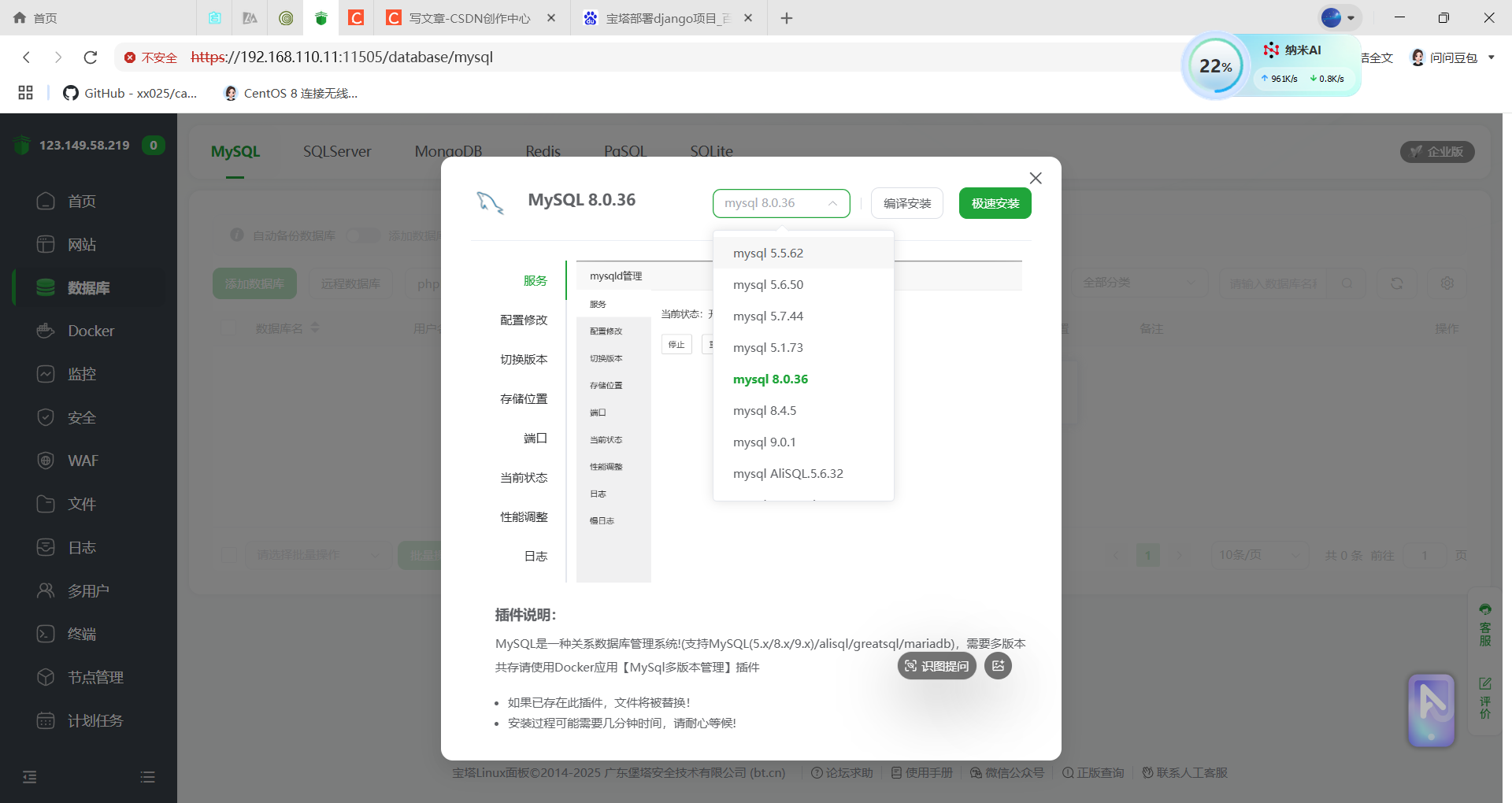This screenshot has height=803, width=1512.
Task: Choose mysql 5.7.44 from list
Action: tap(803, 316)
